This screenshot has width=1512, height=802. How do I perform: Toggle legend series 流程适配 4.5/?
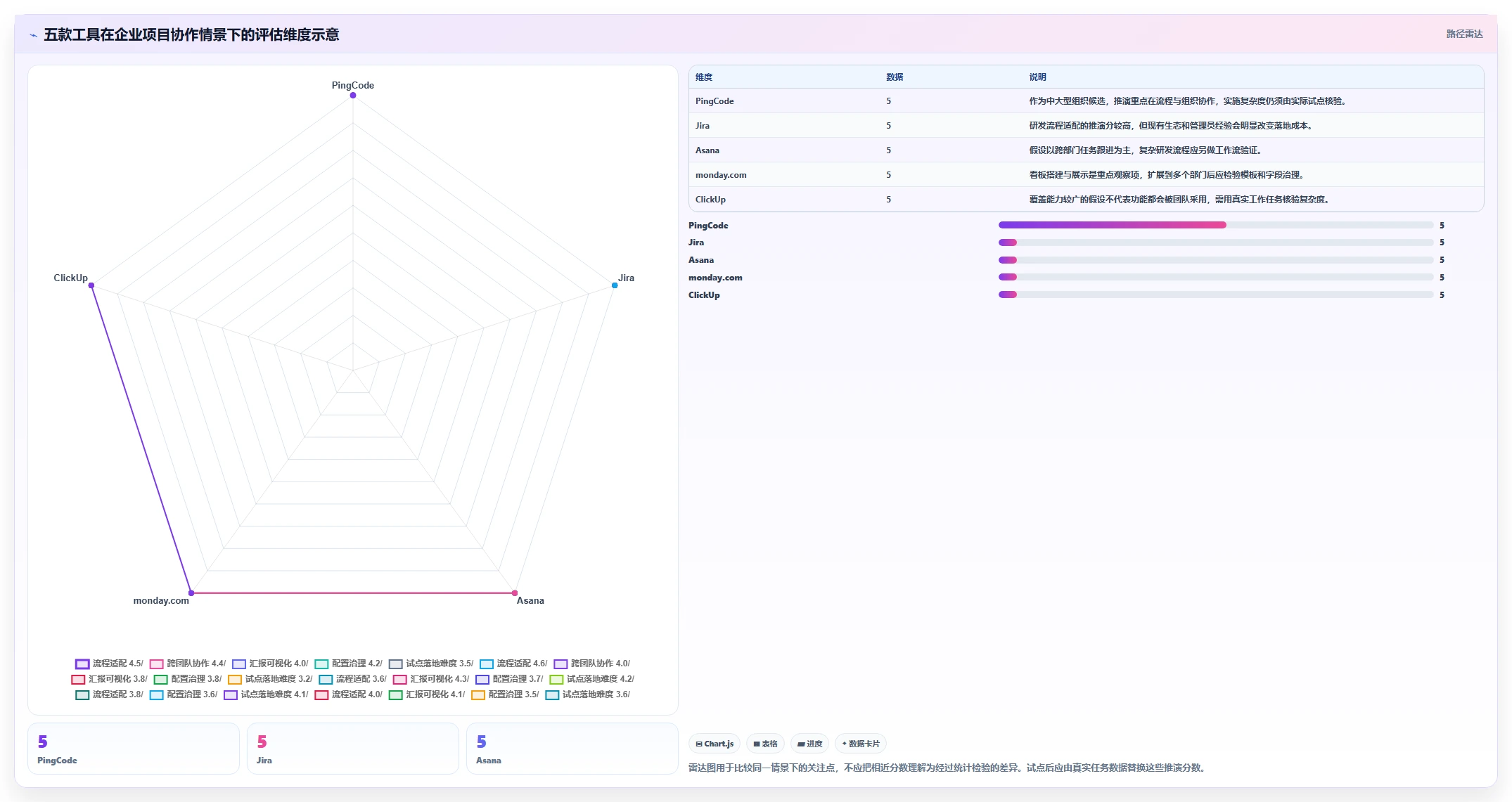tap(109, 664)
